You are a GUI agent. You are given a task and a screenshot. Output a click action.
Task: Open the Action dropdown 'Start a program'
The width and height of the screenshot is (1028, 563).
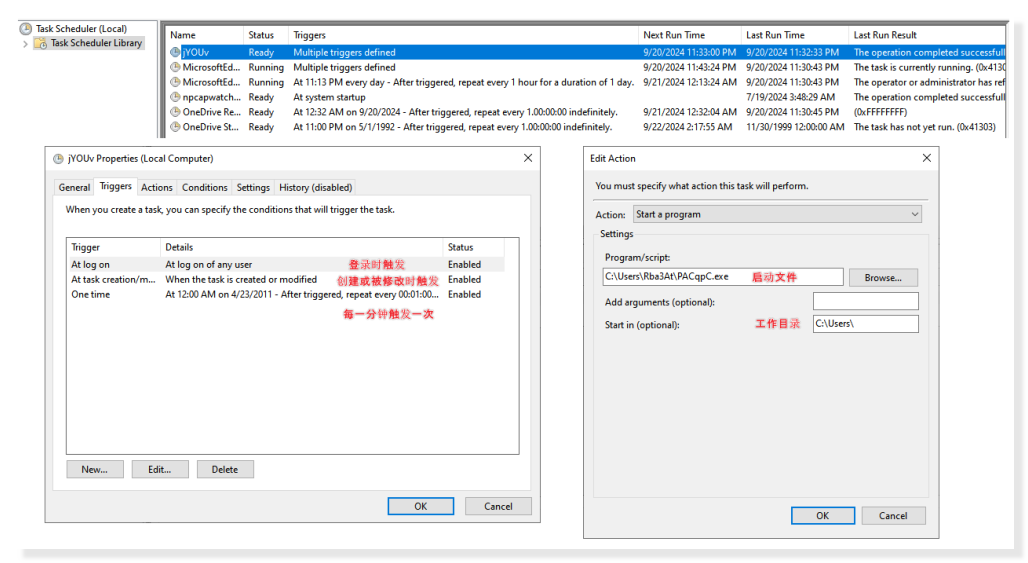(776, 214)
